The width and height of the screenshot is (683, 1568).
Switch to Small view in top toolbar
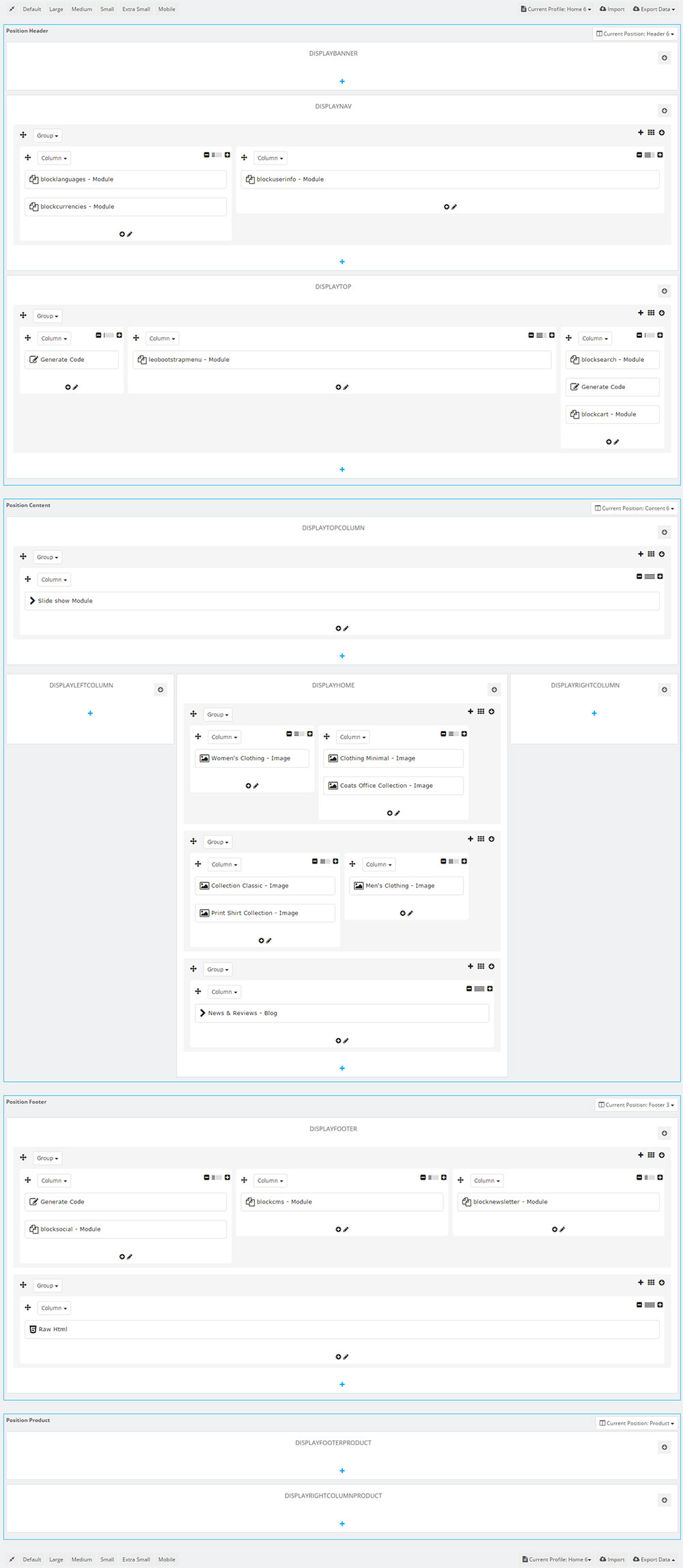(x=107, y=9)
